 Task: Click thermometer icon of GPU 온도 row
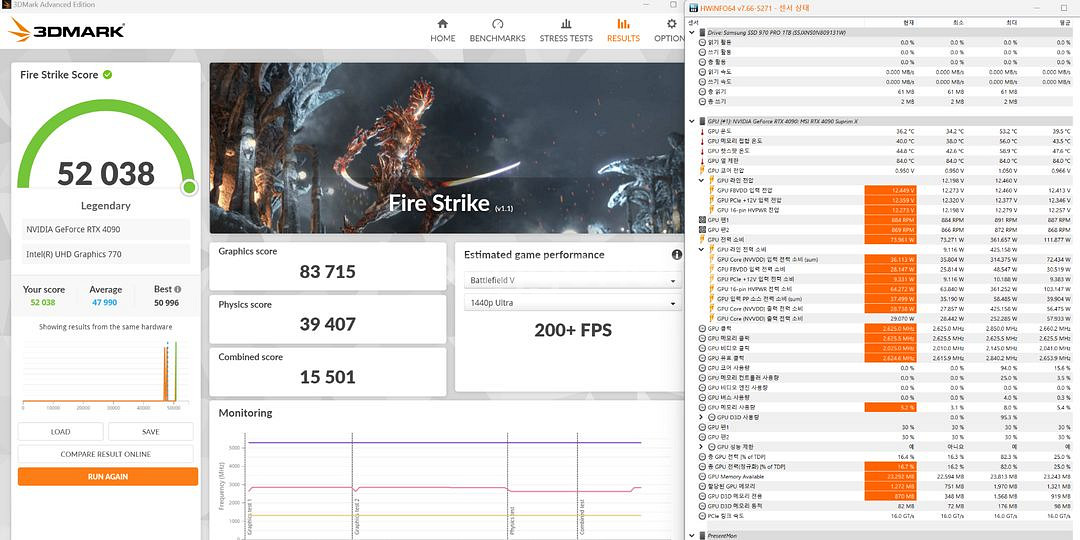pos(702,131)
